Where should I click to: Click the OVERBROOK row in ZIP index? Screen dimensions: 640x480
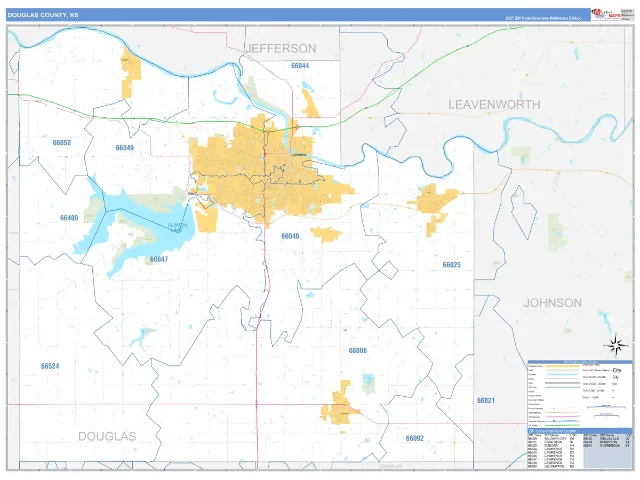tap(608, 445)
